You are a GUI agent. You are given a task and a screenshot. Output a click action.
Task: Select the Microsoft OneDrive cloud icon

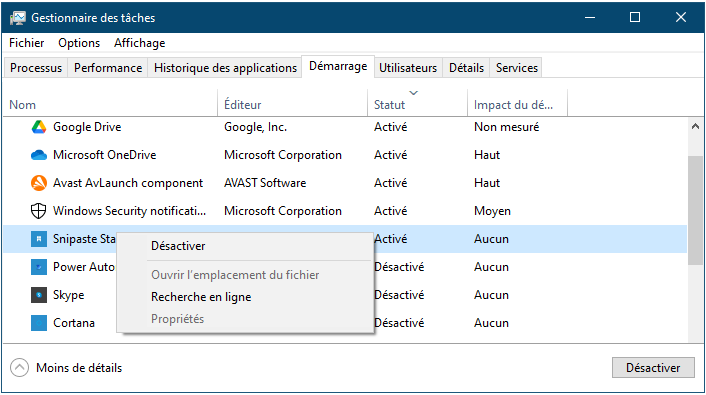[39, 155]
